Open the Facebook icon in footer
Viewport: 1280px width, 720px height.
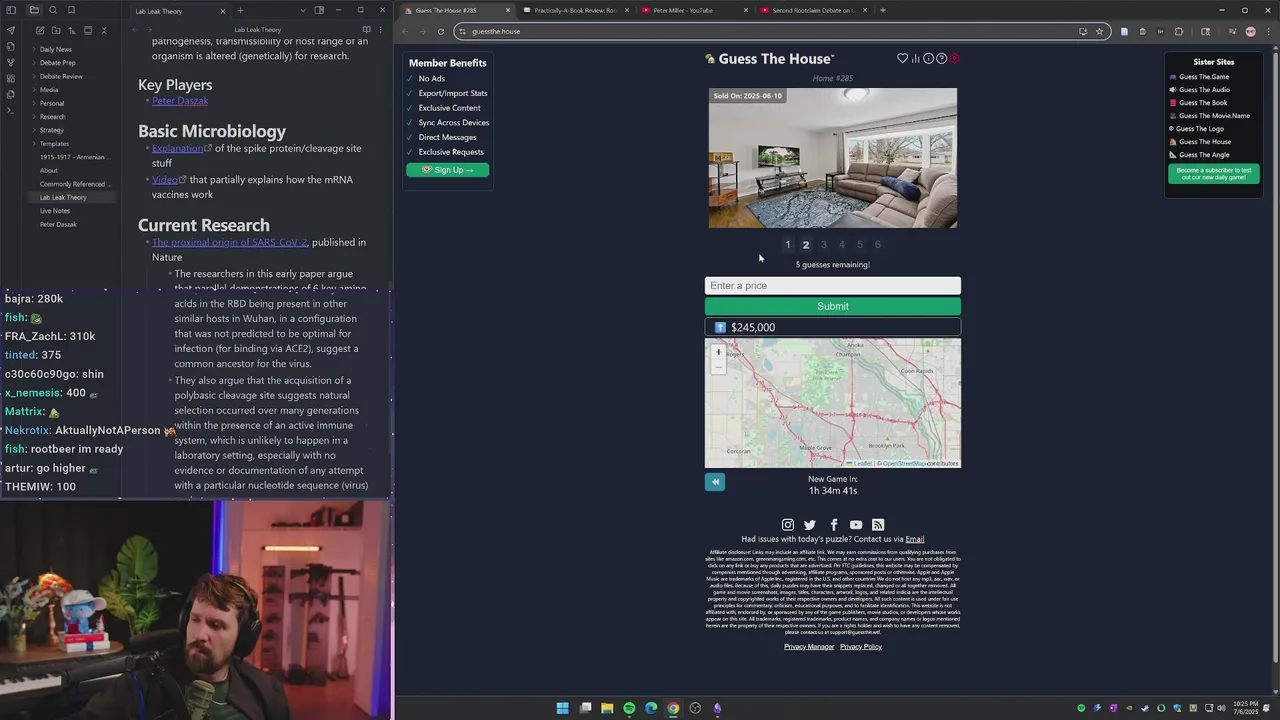833,525
